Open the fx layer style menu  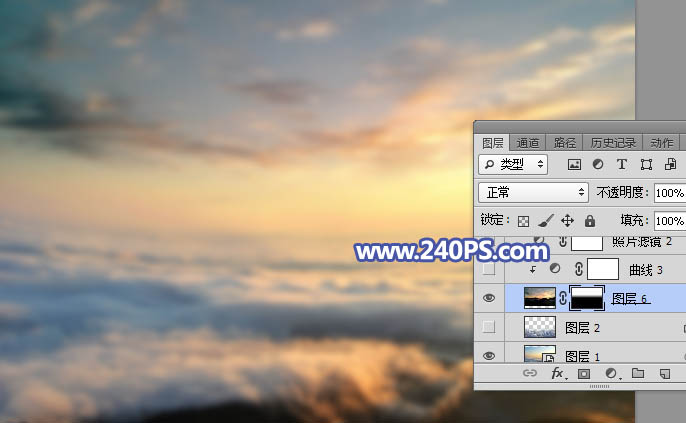click(x=558, y=373)
